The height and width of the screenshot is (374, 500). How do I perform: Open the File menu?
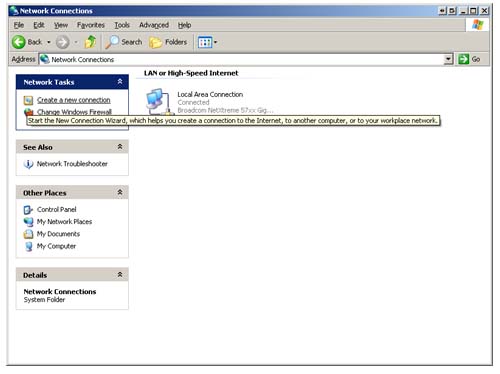(x=19, y=25)
